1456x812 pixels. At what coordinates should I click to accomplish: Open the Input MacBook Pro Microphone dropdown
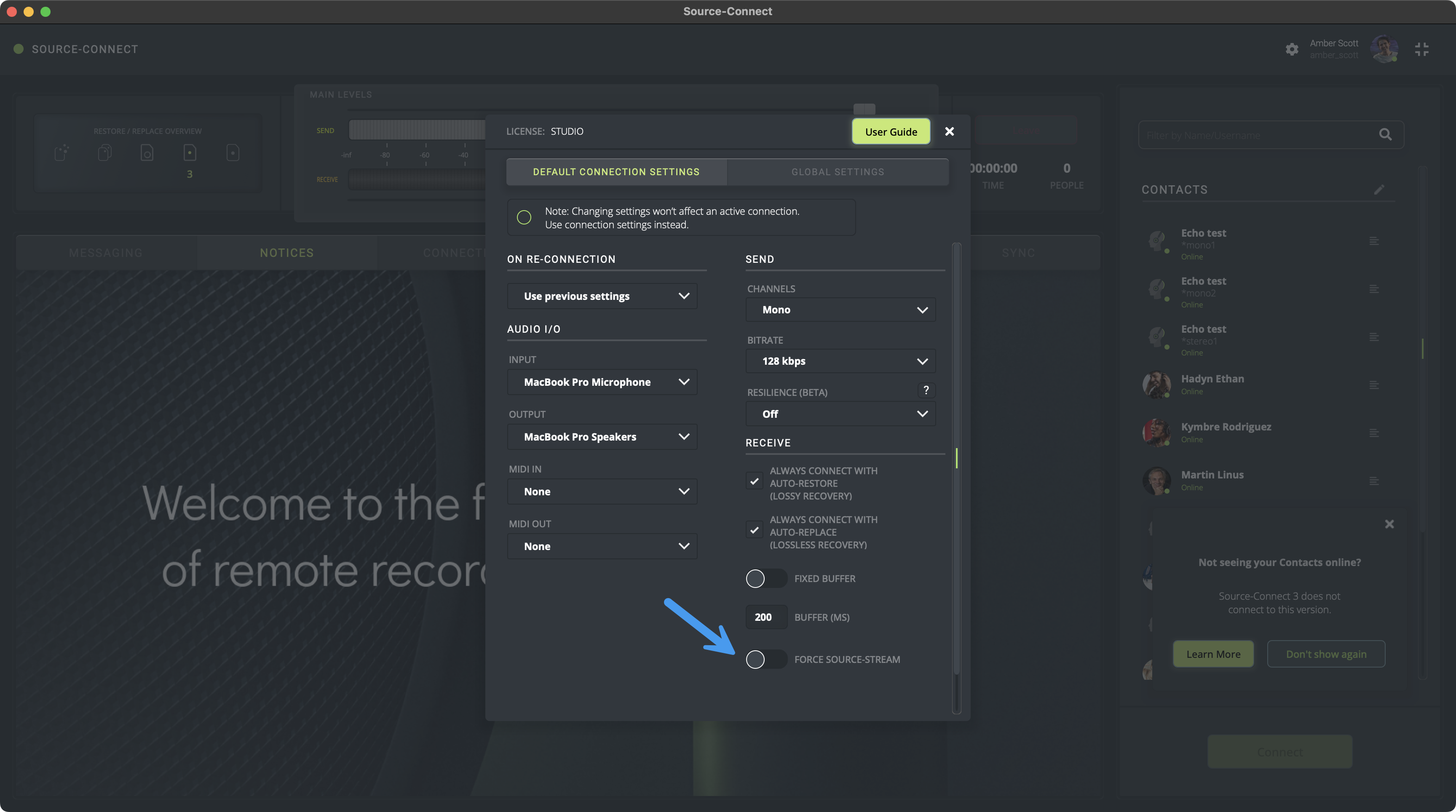602,382
